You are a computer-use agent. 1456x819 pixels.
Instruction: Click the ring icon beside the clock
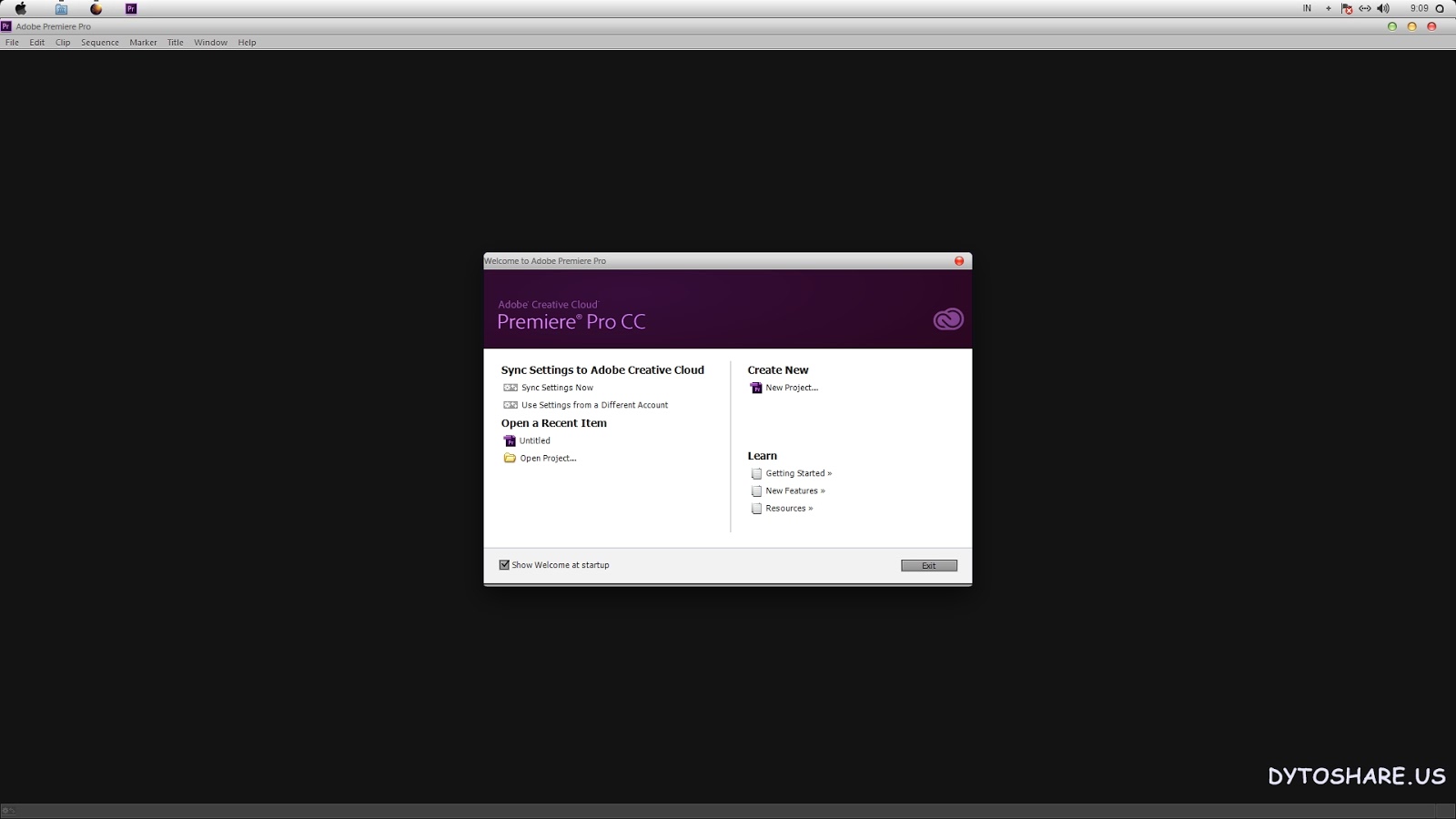[1440, 8]
